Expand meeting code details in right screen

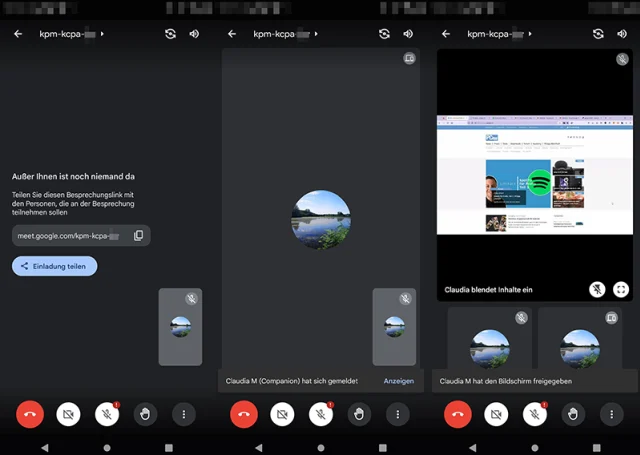(x=530, y=34)
